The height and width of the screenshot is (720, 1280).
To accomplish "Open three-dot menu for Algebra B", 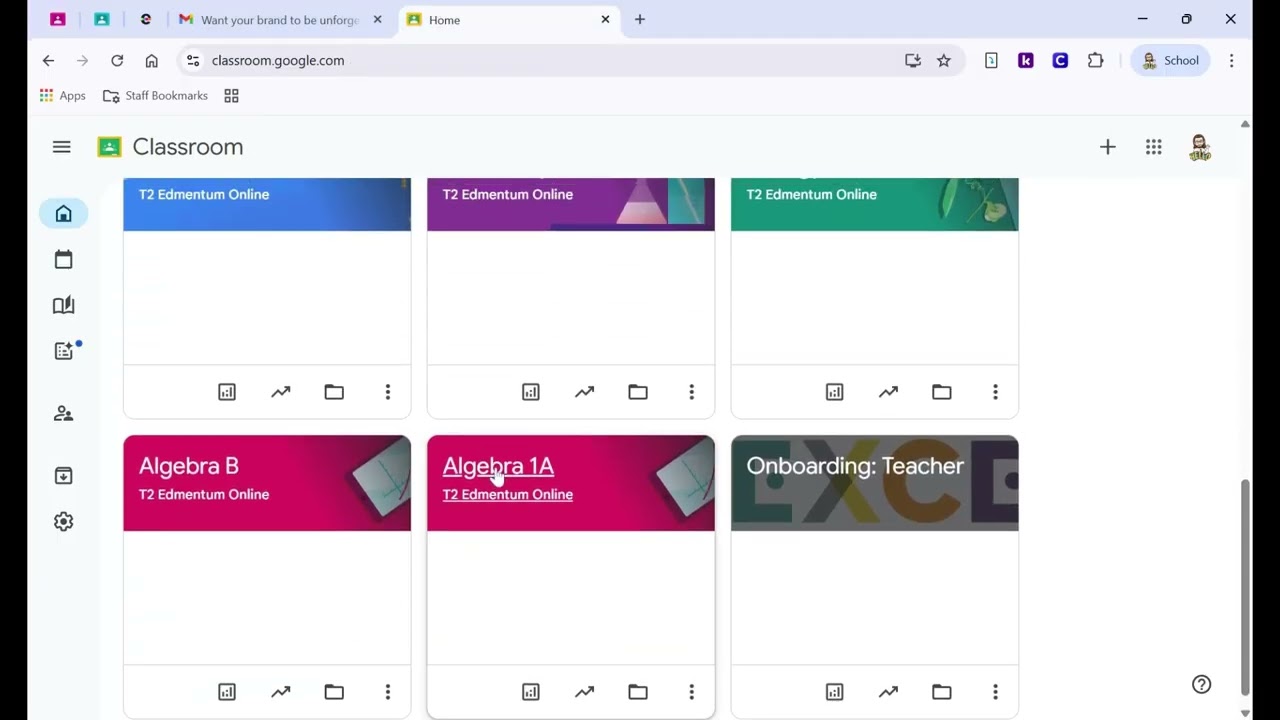I will tap(388, 692).
